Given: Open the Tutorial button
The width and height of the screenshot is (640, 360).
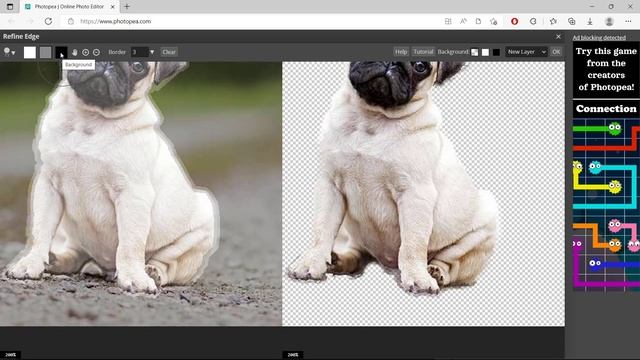Looking at the screenshot, I should point(423,52).
